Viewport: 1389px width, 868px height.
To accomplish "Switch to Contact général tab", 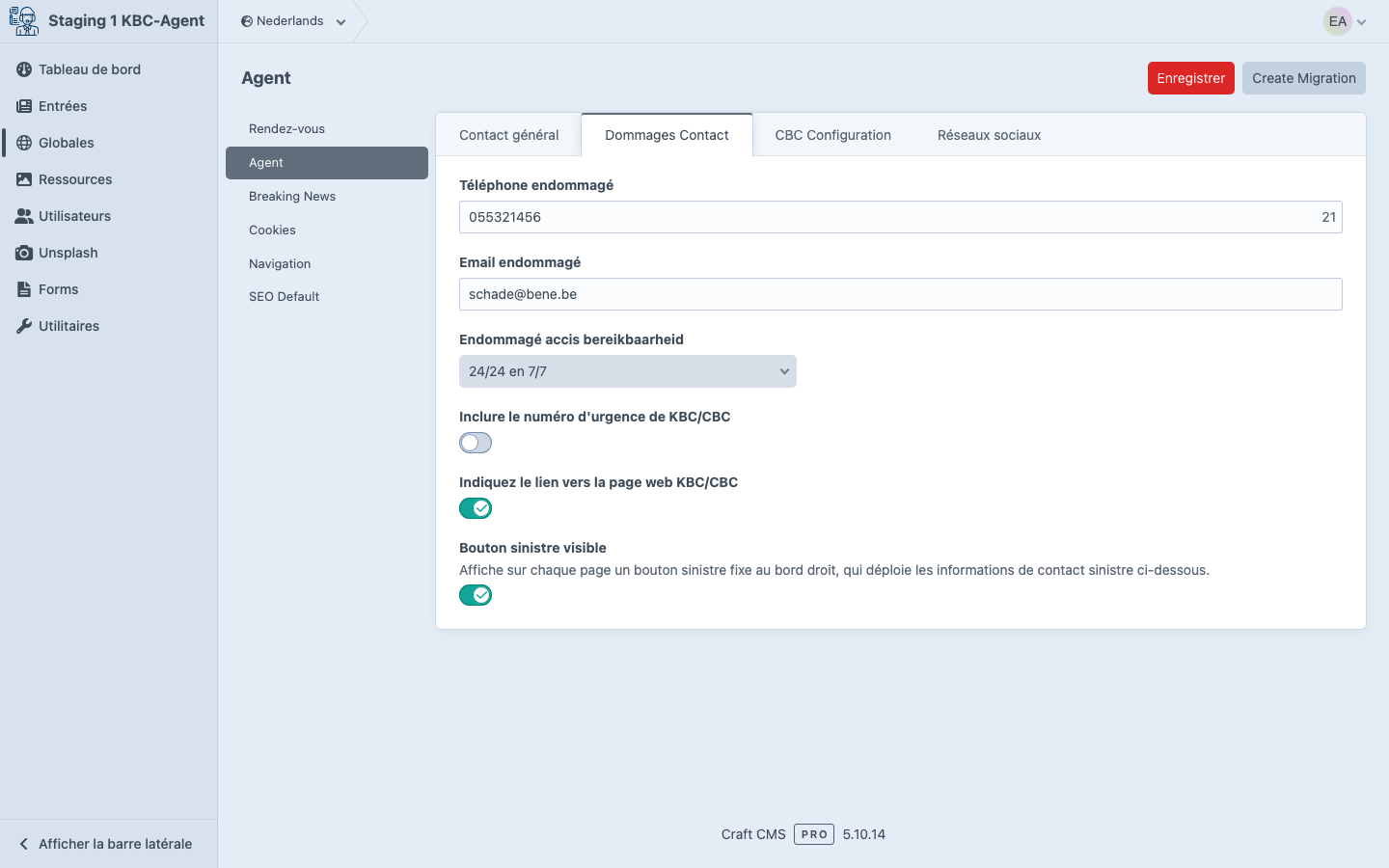I will [509, 135].
